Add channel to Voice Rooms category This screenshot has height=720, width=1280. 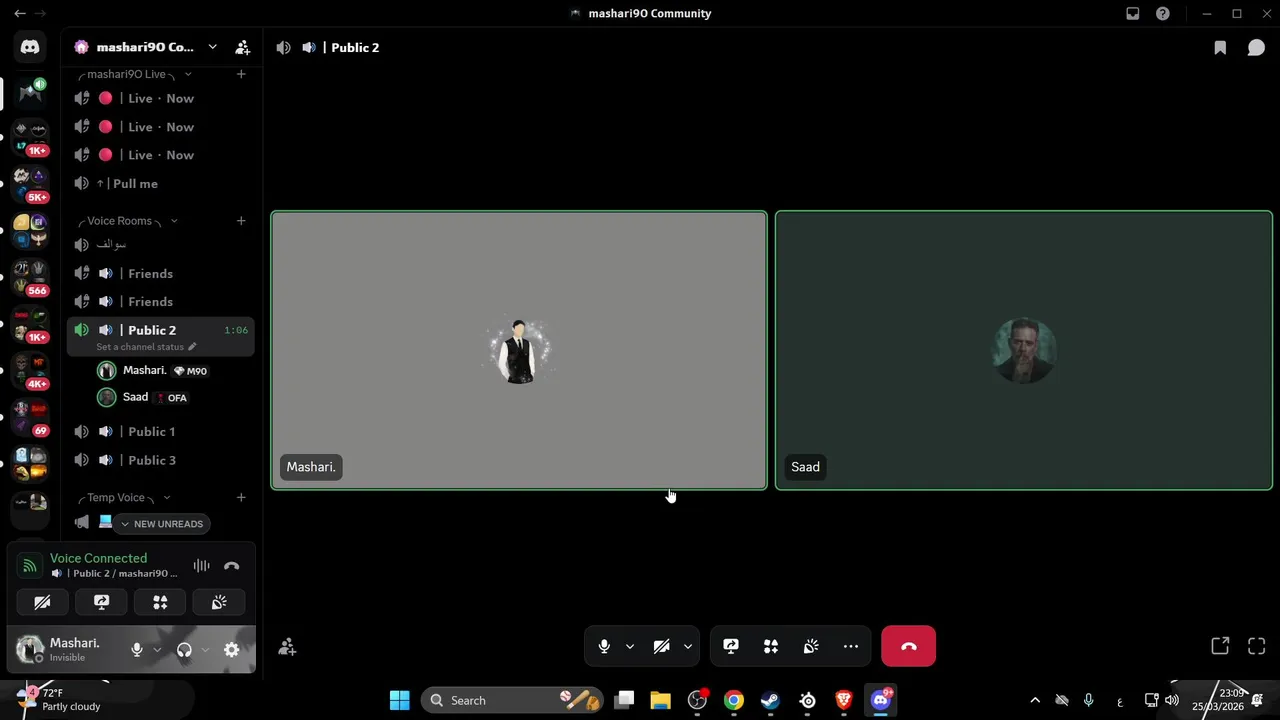click(241, 221)
